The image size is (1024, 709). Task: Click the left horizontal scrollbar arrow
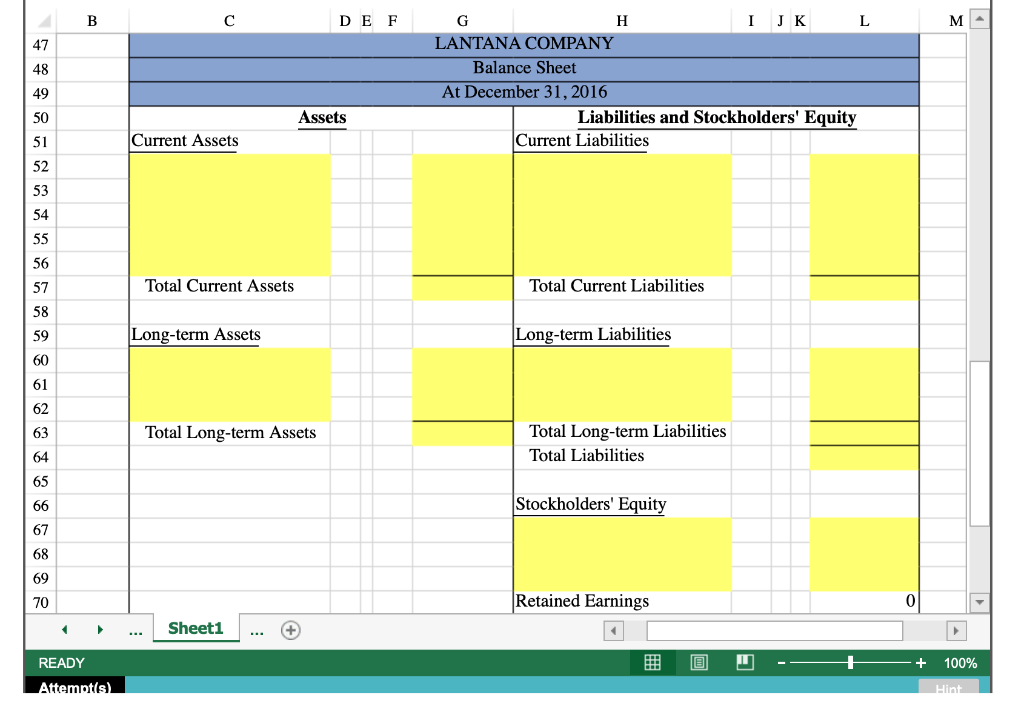coord(613,630)
